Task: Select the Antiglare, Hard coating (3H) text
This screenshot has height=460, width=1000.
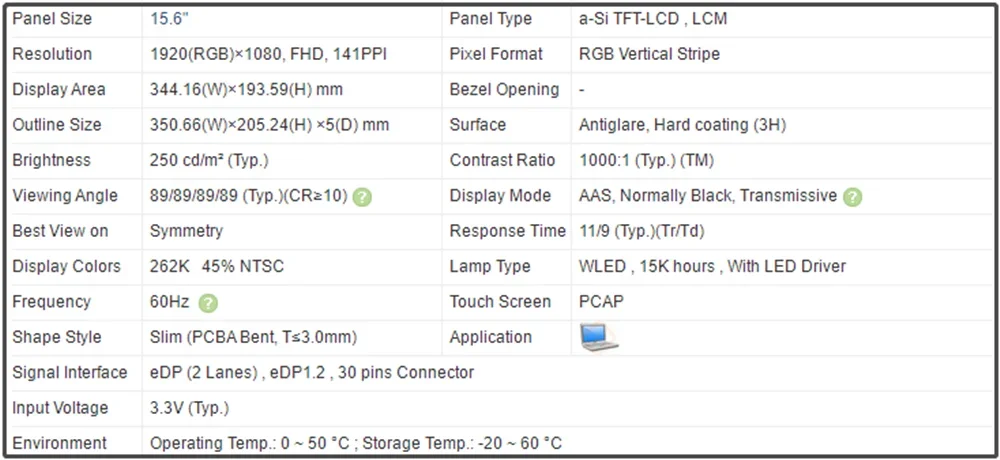Action: pos(682,125)
